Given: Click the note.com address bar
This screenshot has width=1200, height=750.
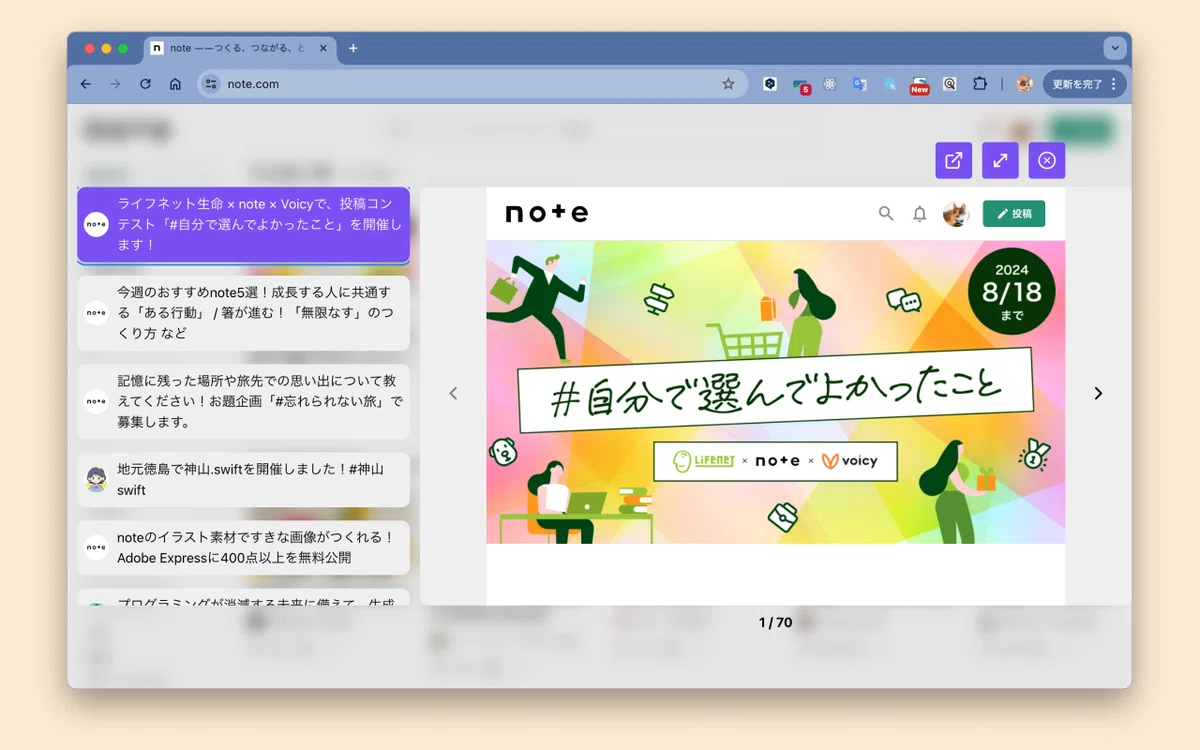Looking at the screenshot, I should coord(472,84).
